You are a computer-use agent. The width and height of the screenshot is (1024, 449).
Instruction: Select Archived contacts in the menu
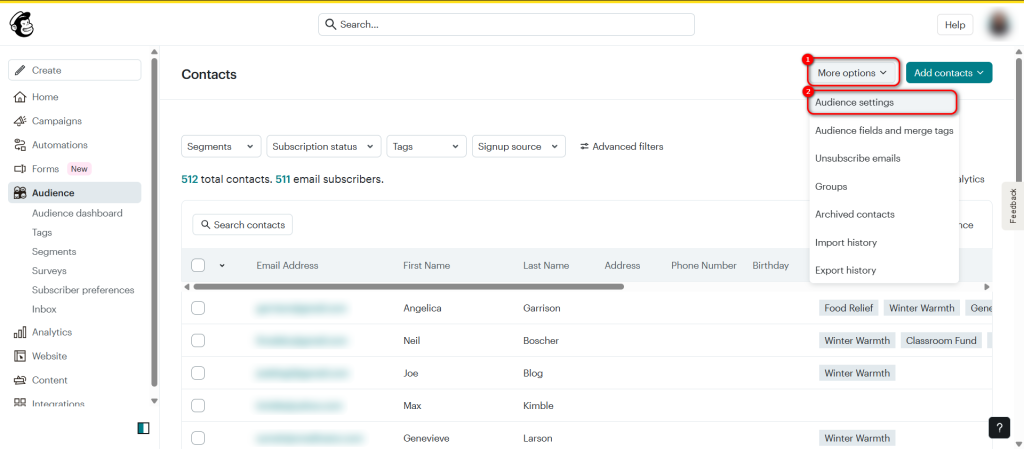pyautogui.click(x=854, y=214)
